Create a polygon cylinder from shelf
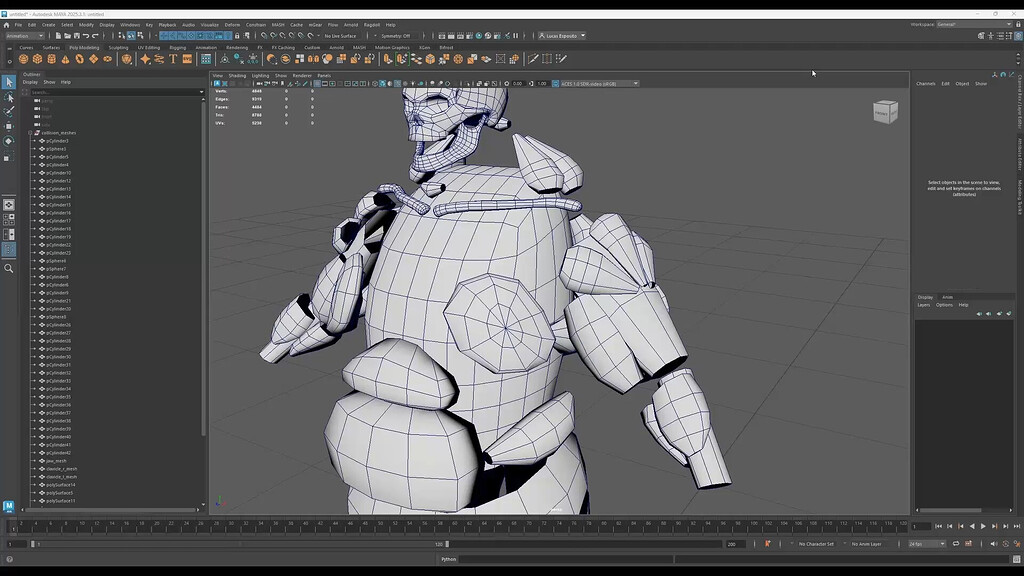The width and height of the screenshot is (1024, 576). (52, 59)
